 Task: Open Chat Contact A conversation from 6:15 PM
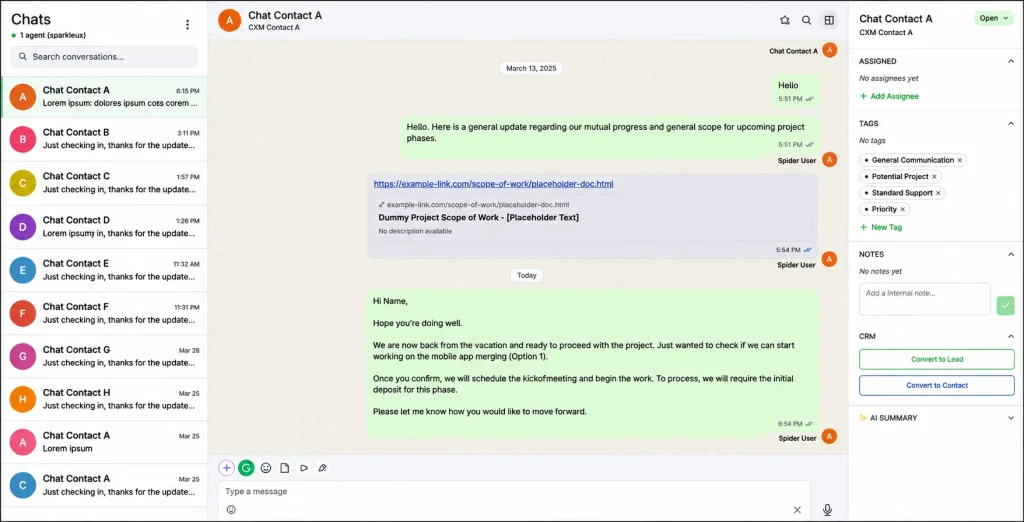tap(104, 97)
